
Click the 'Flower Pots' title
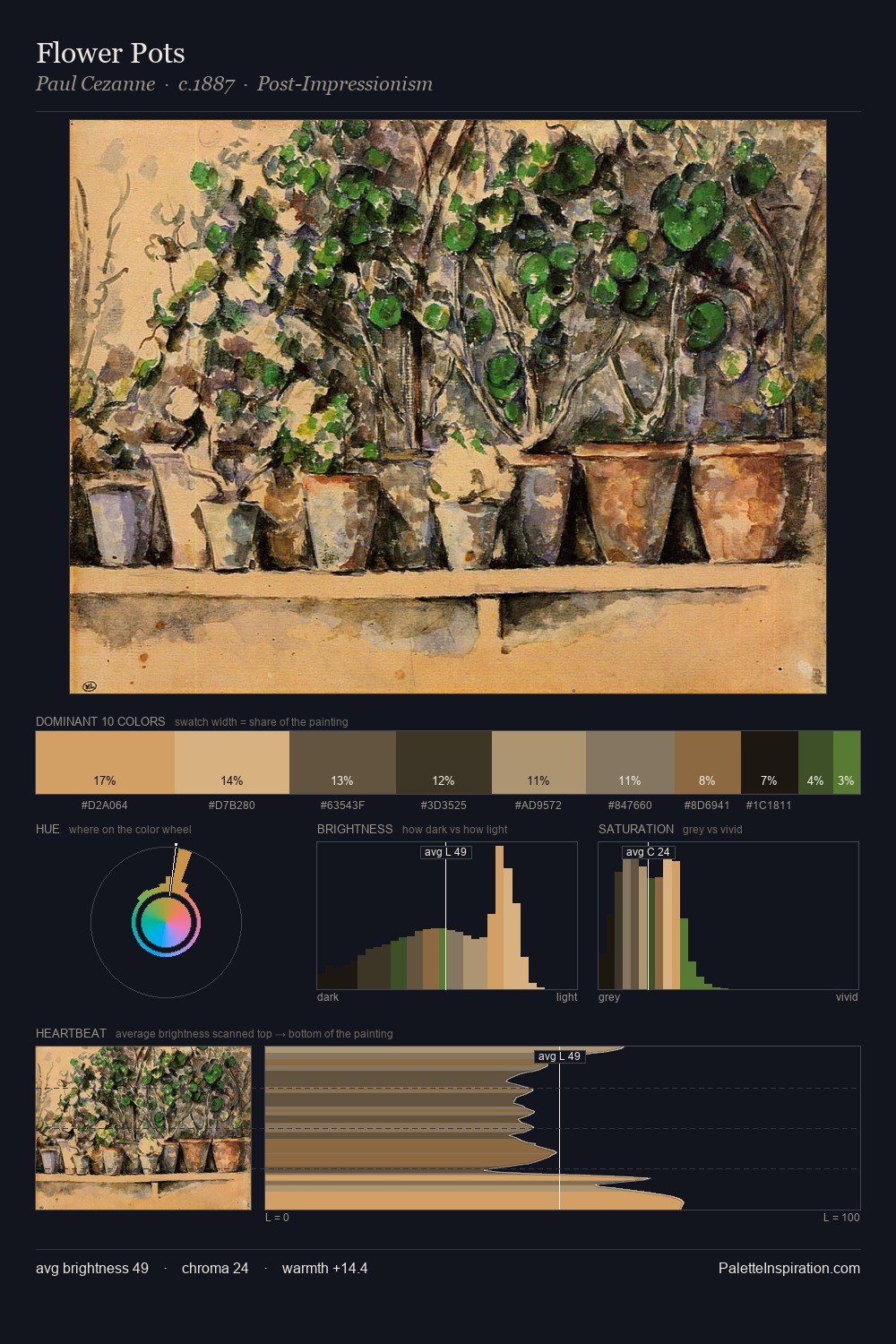click(110, 53)
